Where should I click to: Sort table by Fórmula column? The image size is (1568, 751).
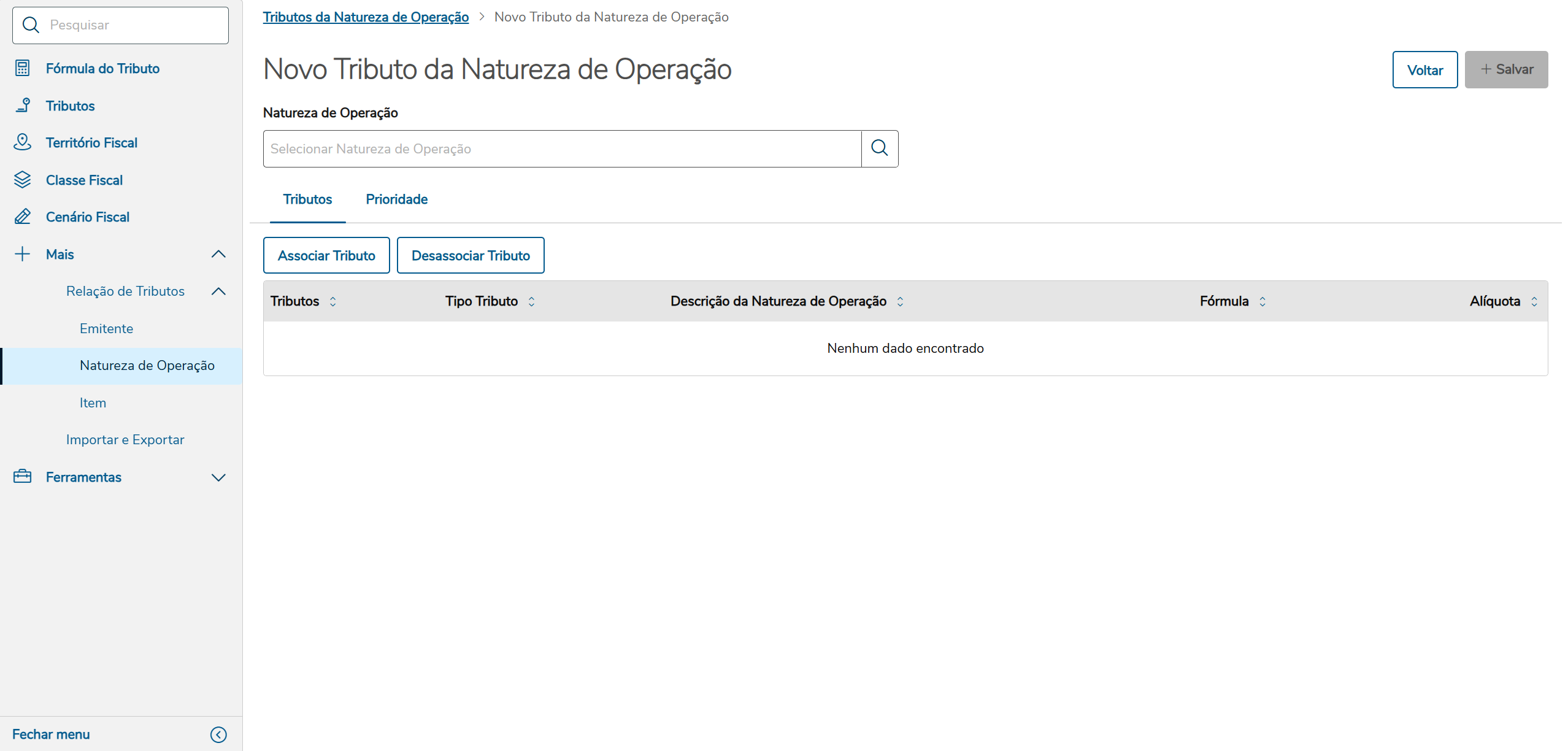pos(1262,301)
